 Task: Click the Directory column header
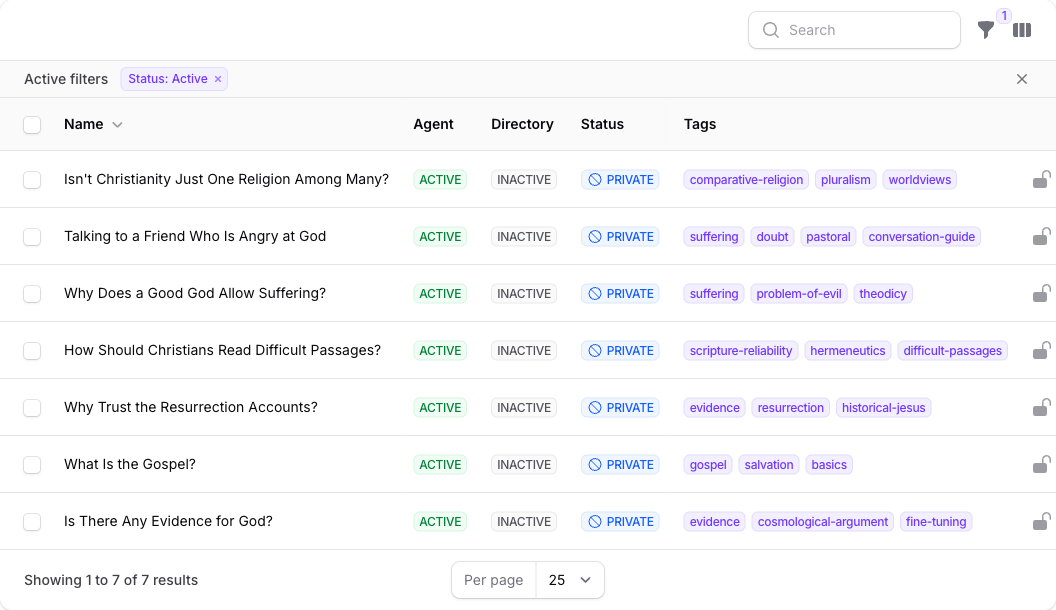522,124
